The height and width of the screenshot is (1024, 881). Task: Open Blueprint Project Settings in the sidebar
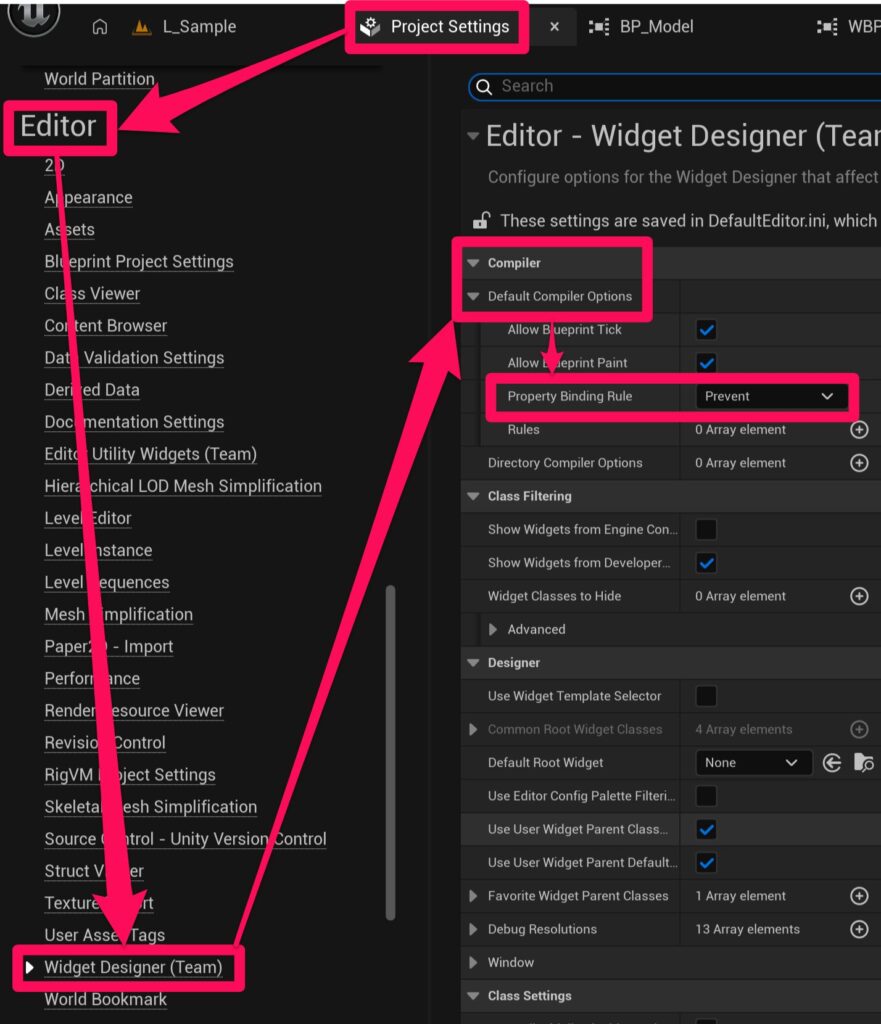pyautogui.click(x=138, y=262)
